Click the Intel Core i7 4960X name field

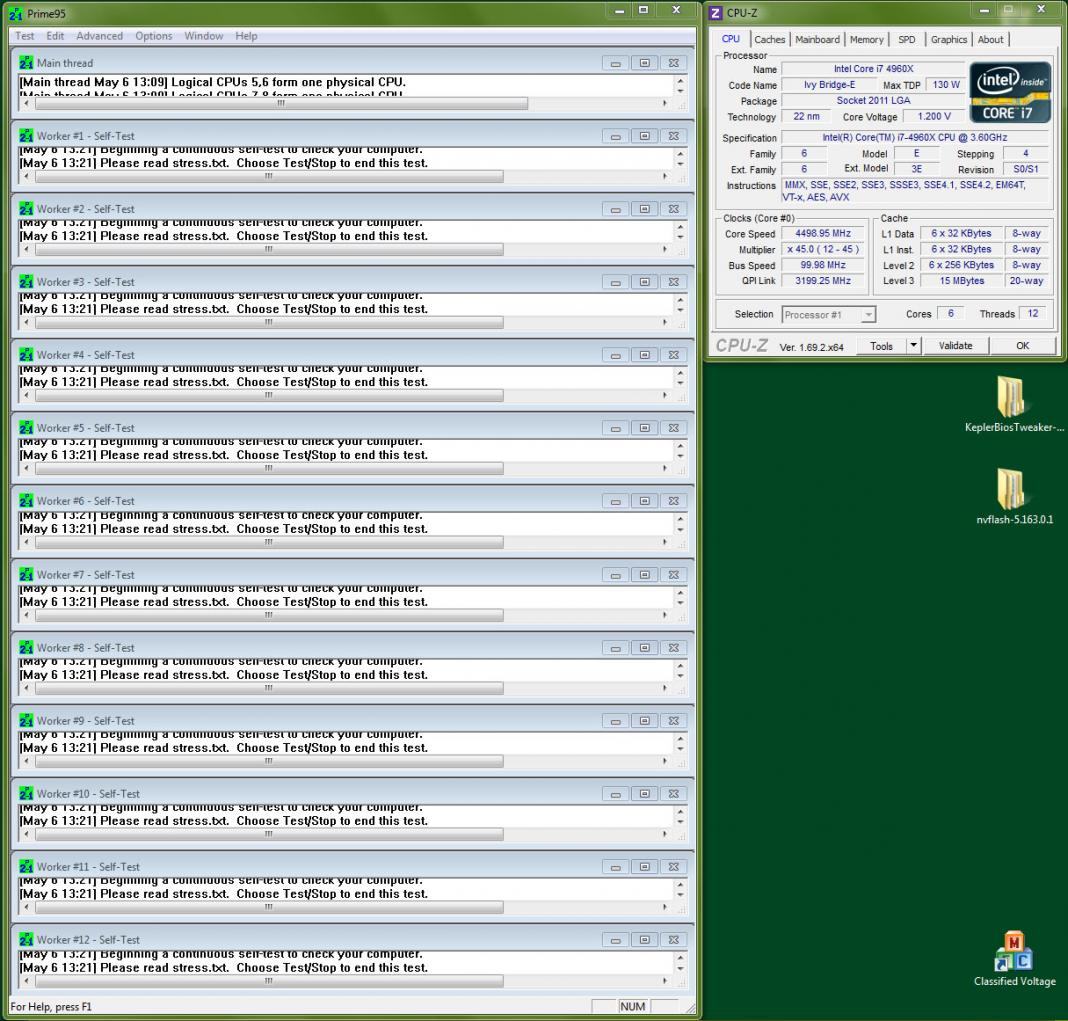coord(873,69)
